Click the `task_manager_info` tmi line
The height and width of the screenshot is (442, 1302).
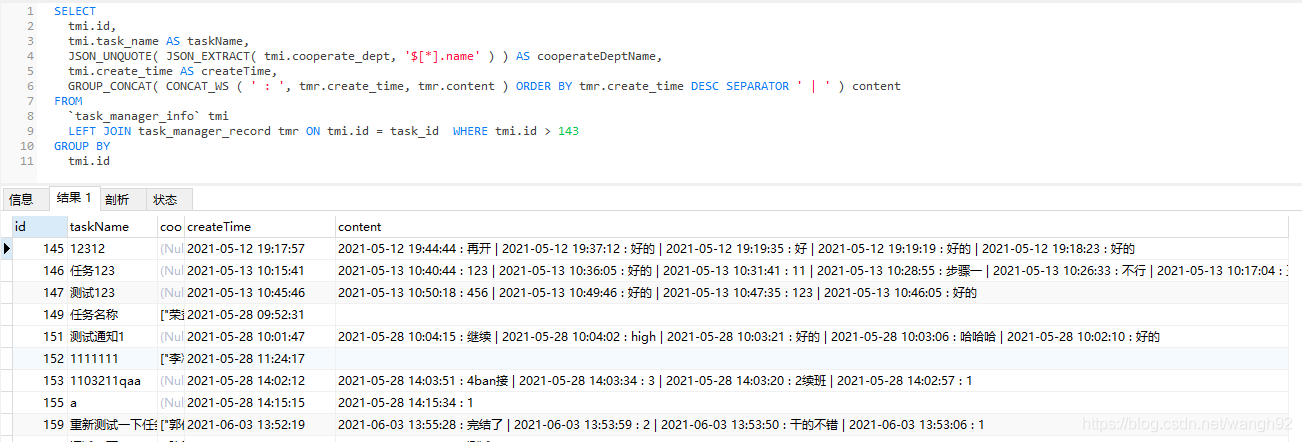click(148, 116)
